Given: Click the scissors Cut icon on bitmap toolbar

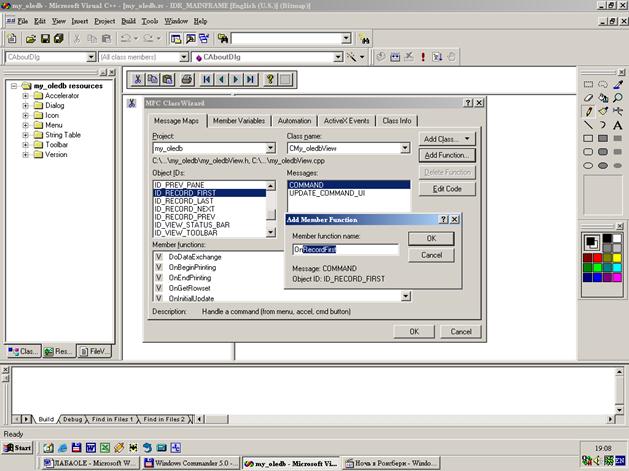Looking at the screenshot, I should pyautogui.click(x=137, y=79).
